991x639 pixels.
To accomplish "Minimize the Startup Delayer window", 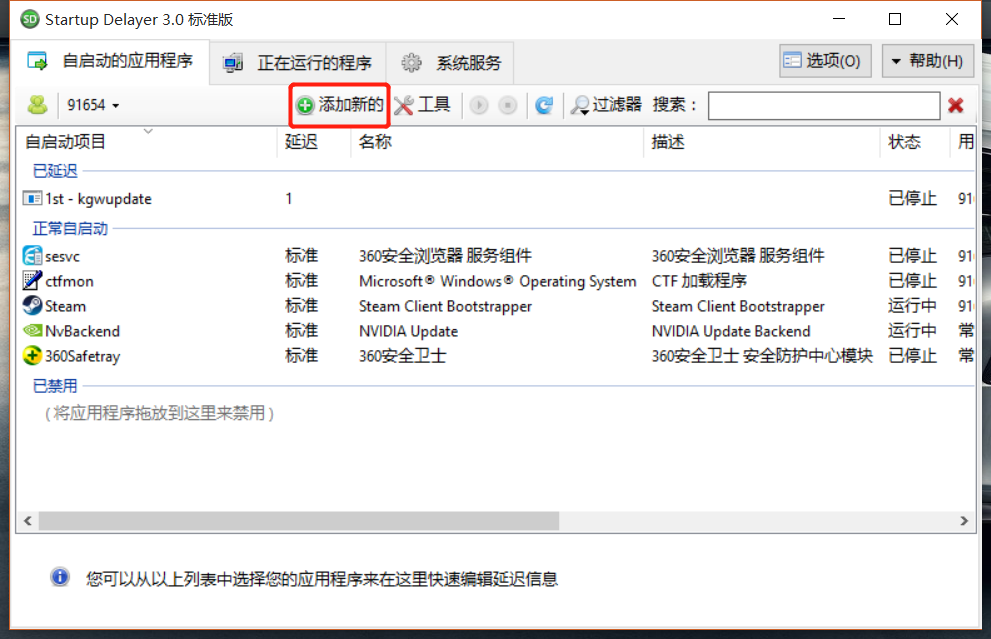I will pos(839,19).
